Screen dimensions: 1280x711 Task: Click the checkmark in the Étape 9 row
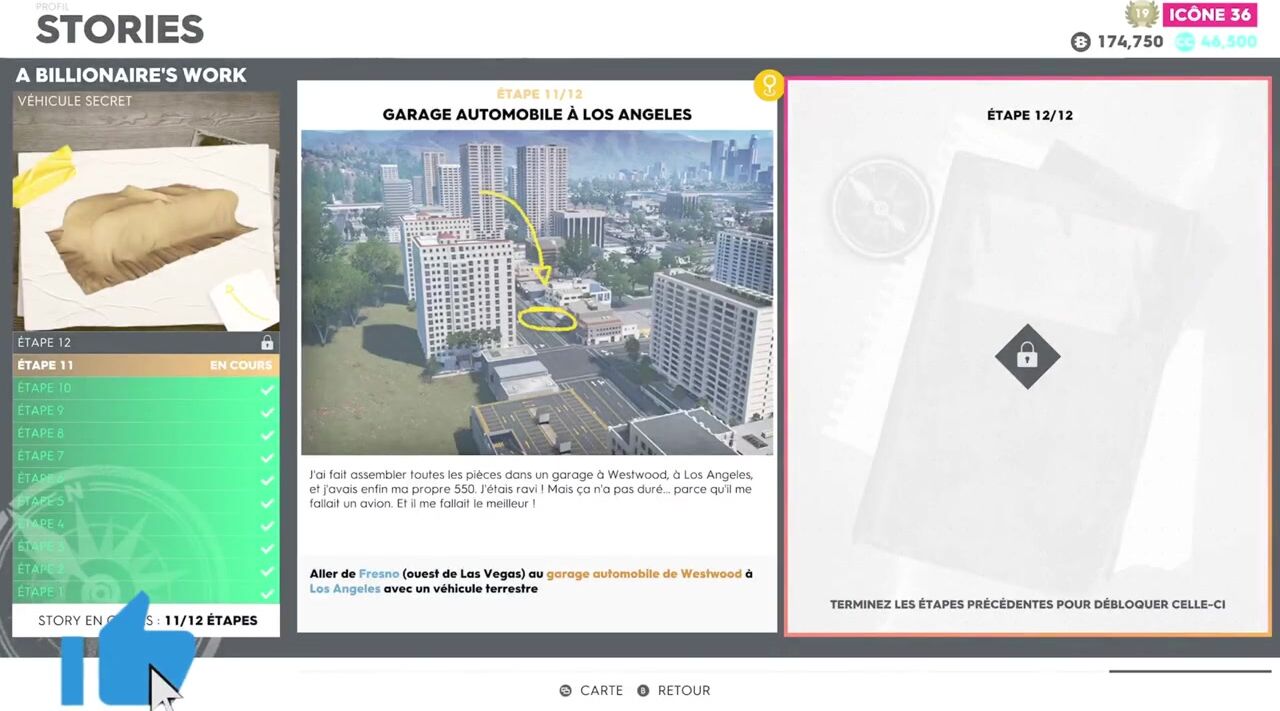click(x=267, y=411)
